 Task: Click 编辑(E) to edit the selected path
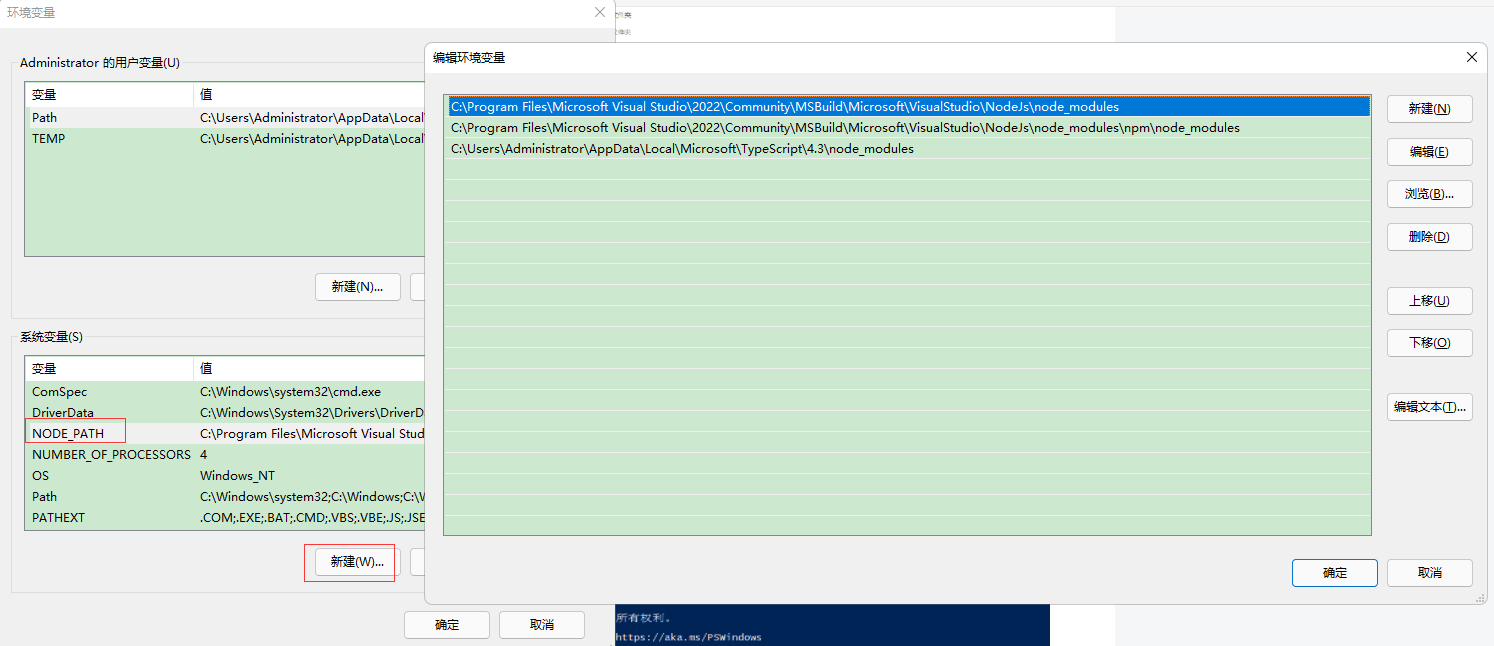[x=1429, y=151]
